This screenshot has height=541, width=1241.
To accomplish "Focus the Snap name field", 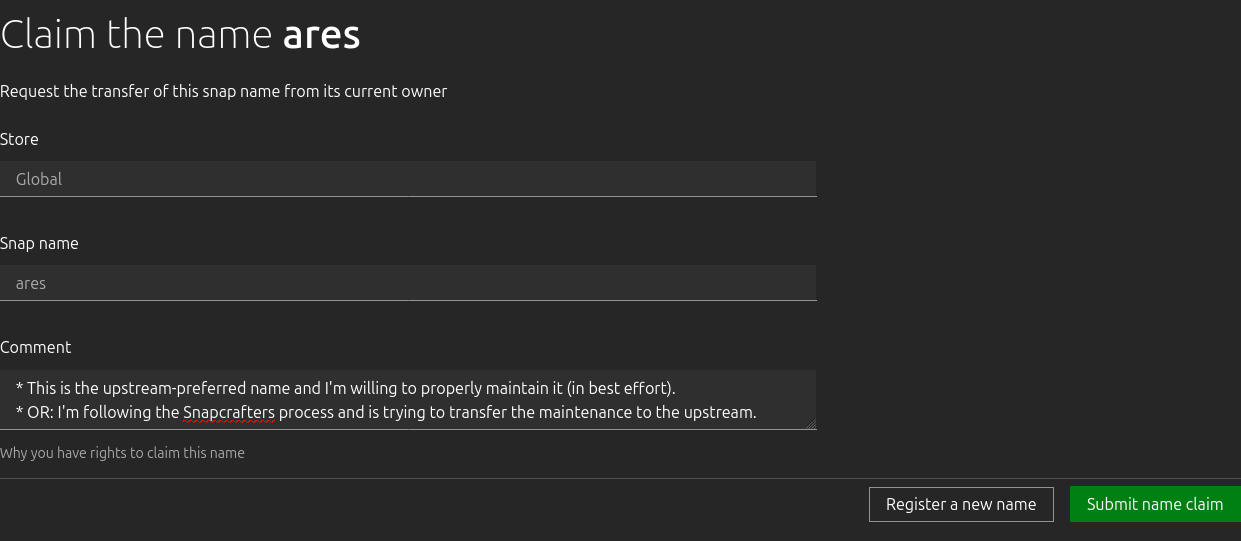I will tap(408, 283).
